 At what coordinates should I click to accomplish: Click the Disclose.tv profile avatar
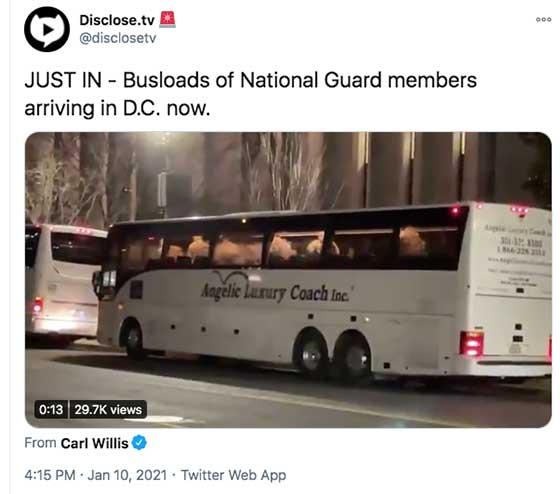click(47, 29)
